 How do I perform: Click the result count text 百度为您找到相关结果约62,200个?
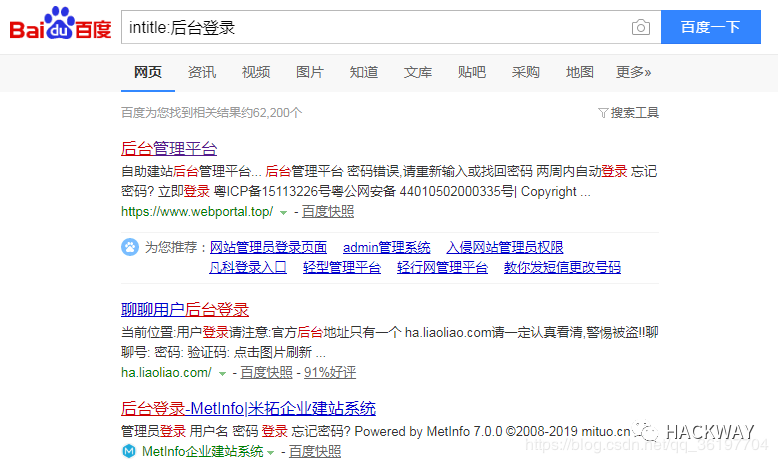211,113
